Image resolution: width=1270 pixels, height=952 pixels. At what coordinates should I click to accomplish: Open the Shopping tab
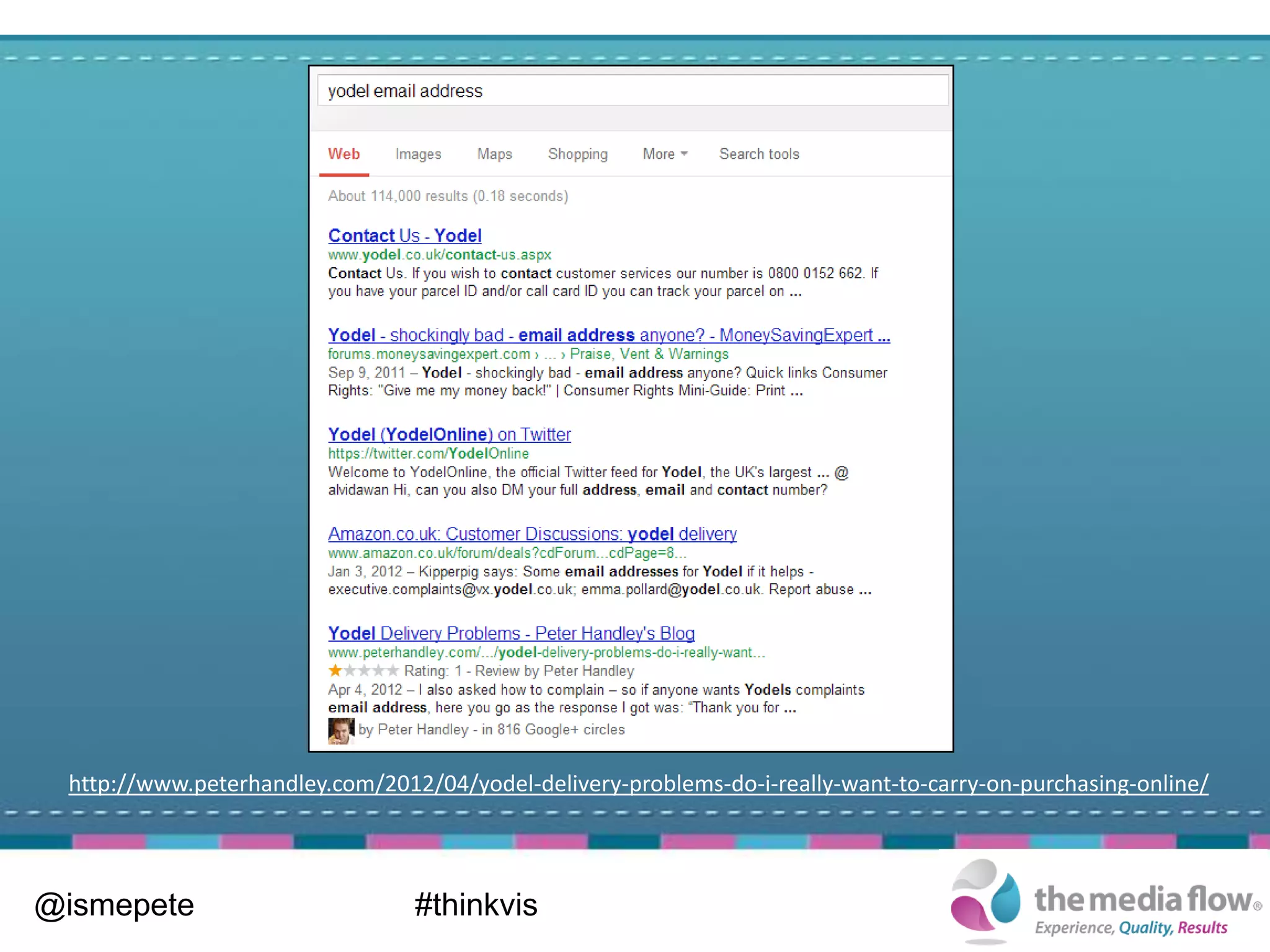point(577,154)
